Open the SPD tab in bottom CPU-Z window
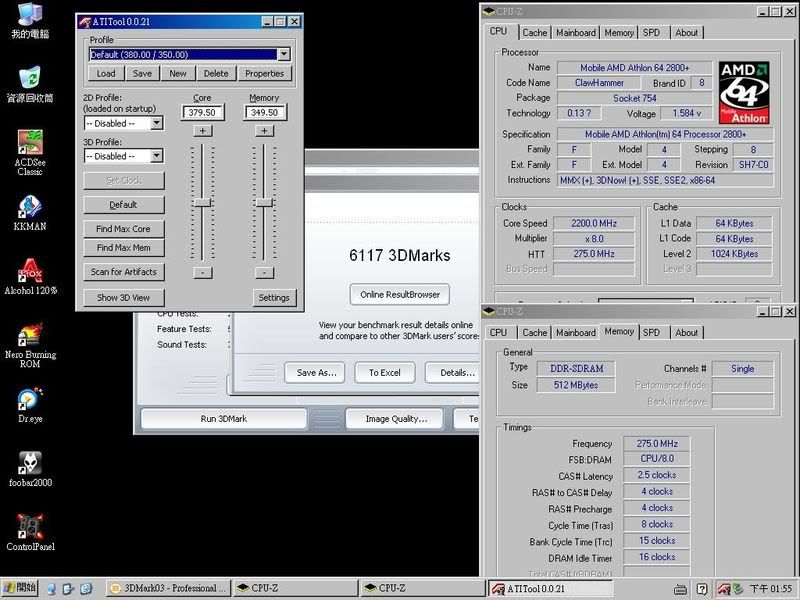 [x=652, y=333]
